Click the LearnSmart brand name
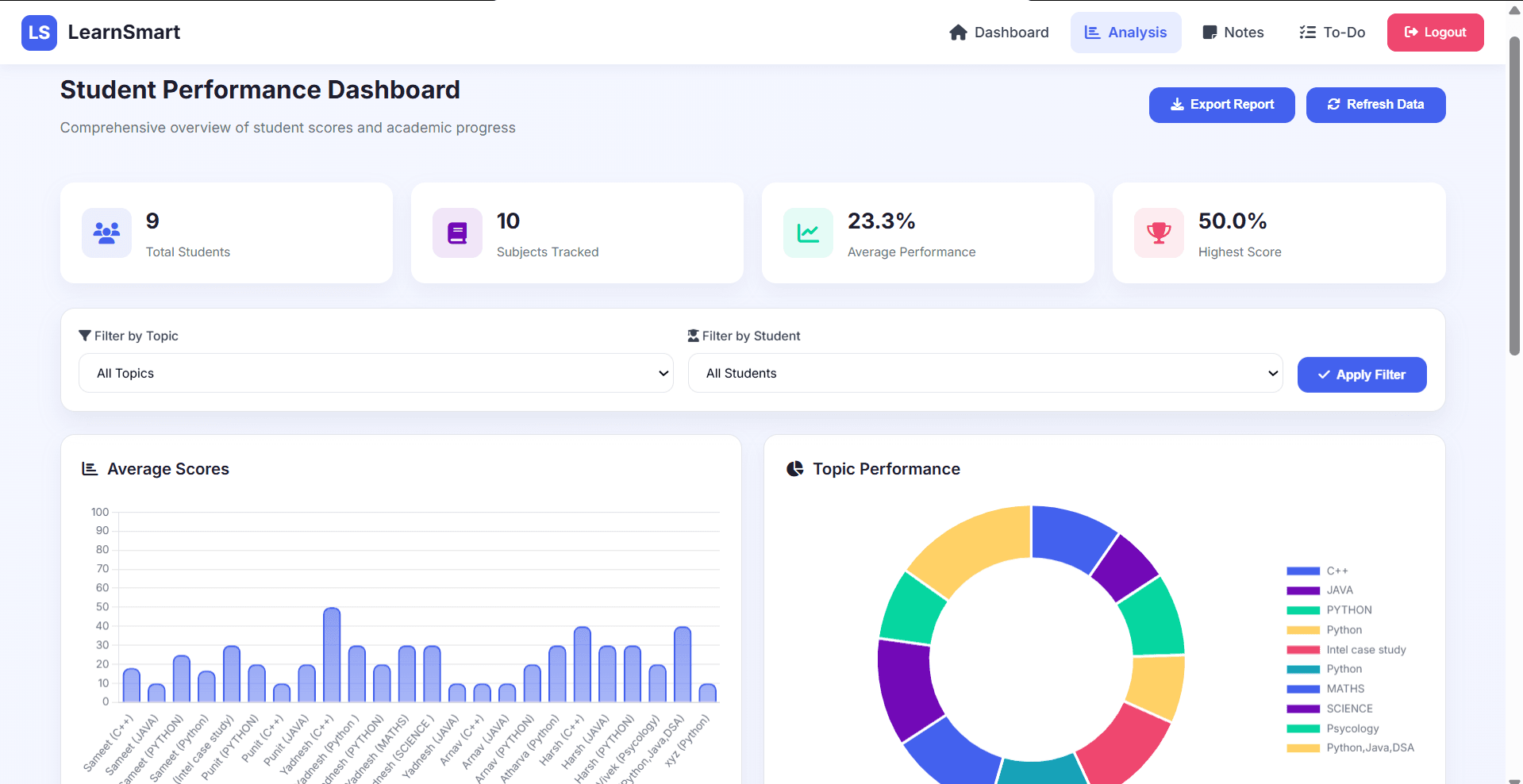This screenshot has width=1523, height=784. click(124, 33)
